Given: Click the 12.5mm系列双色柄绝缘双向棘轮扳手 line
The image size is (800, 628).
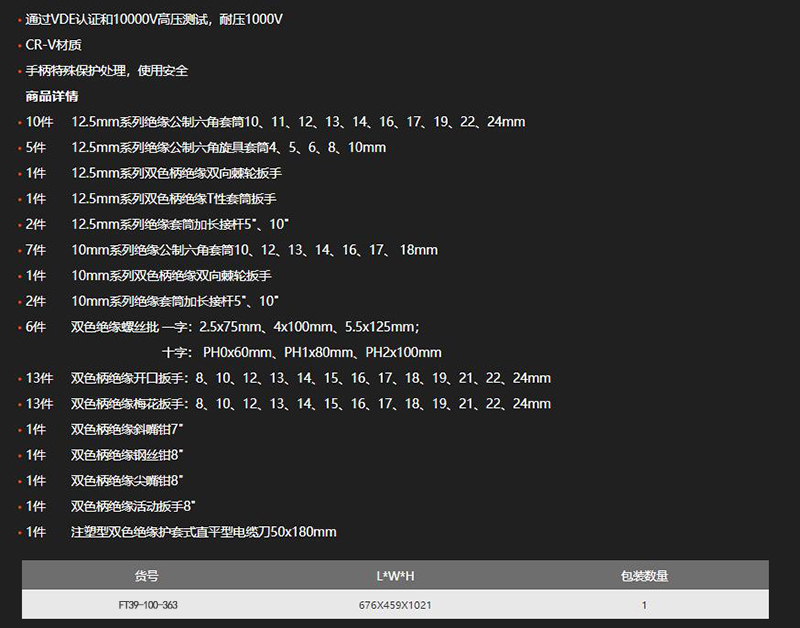Looking at the screenshot, I should [x=176, y=173].
